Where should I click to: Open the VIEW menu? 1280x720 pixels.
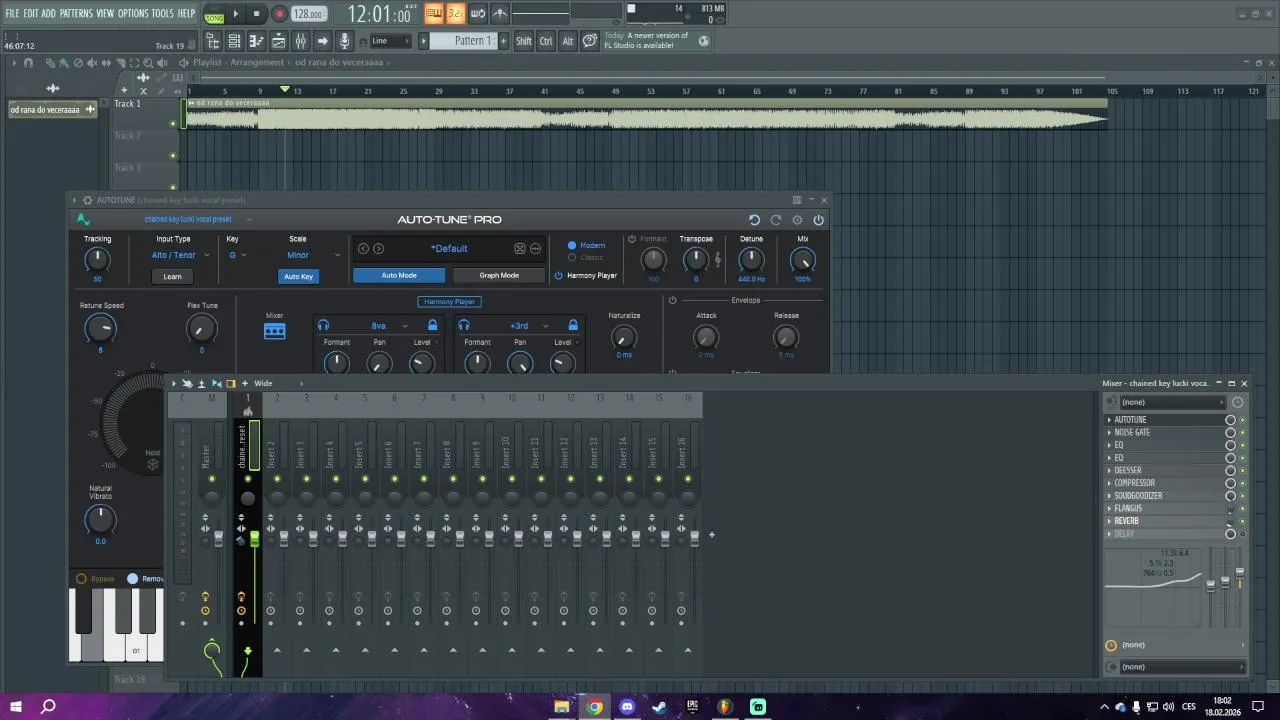tap(105, 13)
